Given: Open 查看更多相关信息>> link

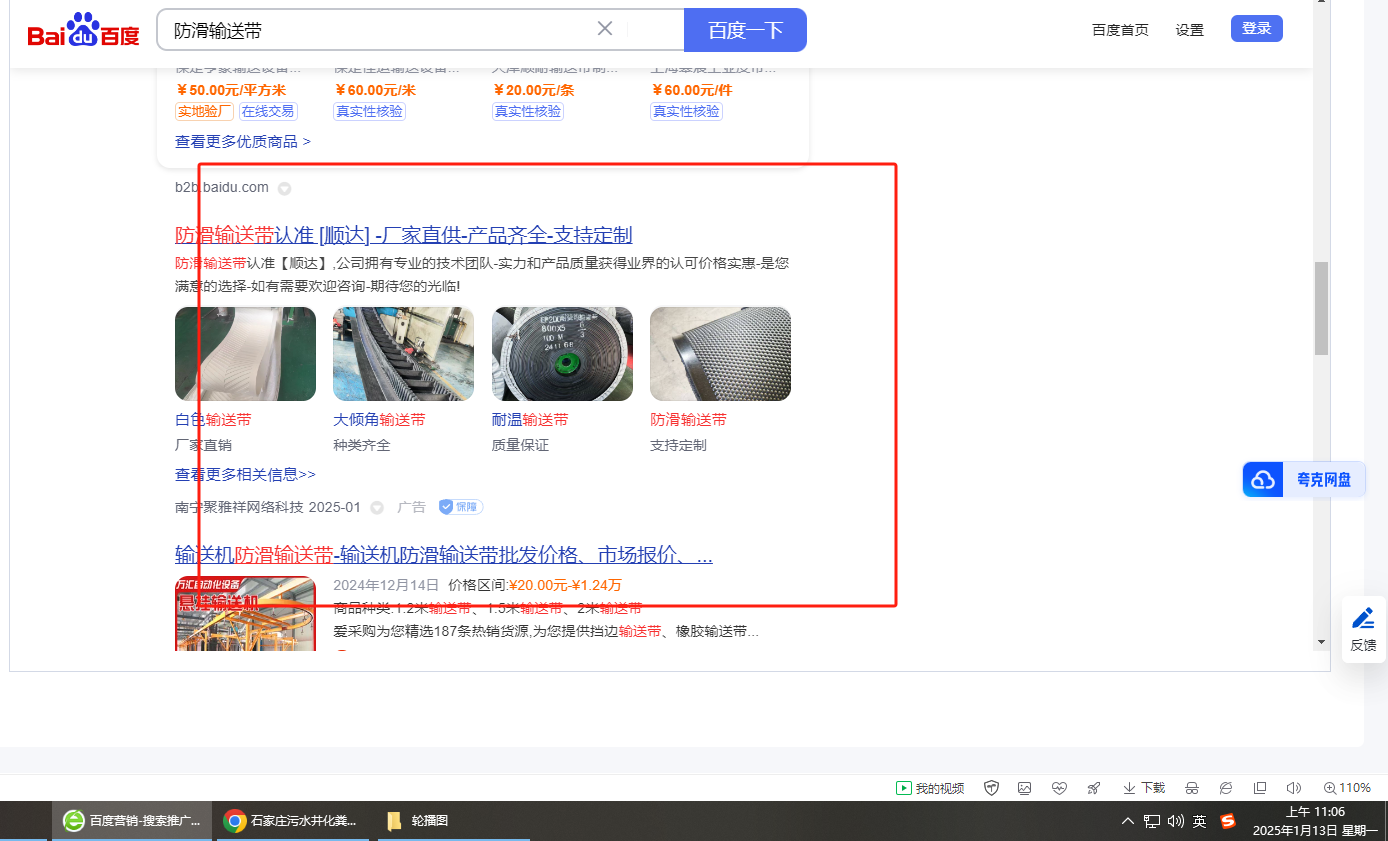Looking at the screenshot, I should coord(245,475).
